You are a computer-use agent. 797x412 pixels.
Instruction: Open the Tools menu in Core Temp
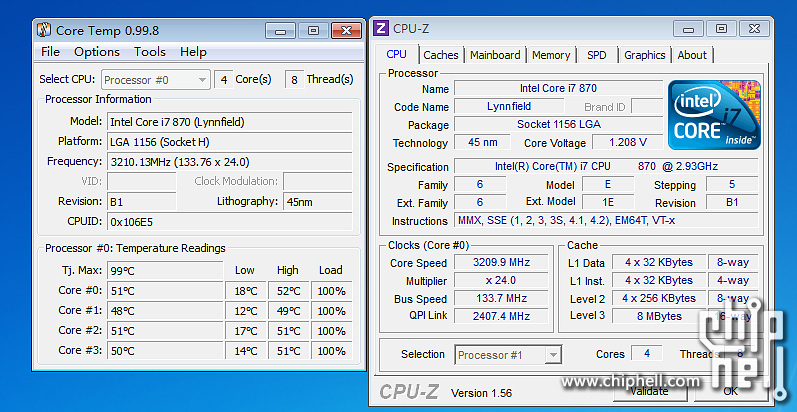point(150,52)
